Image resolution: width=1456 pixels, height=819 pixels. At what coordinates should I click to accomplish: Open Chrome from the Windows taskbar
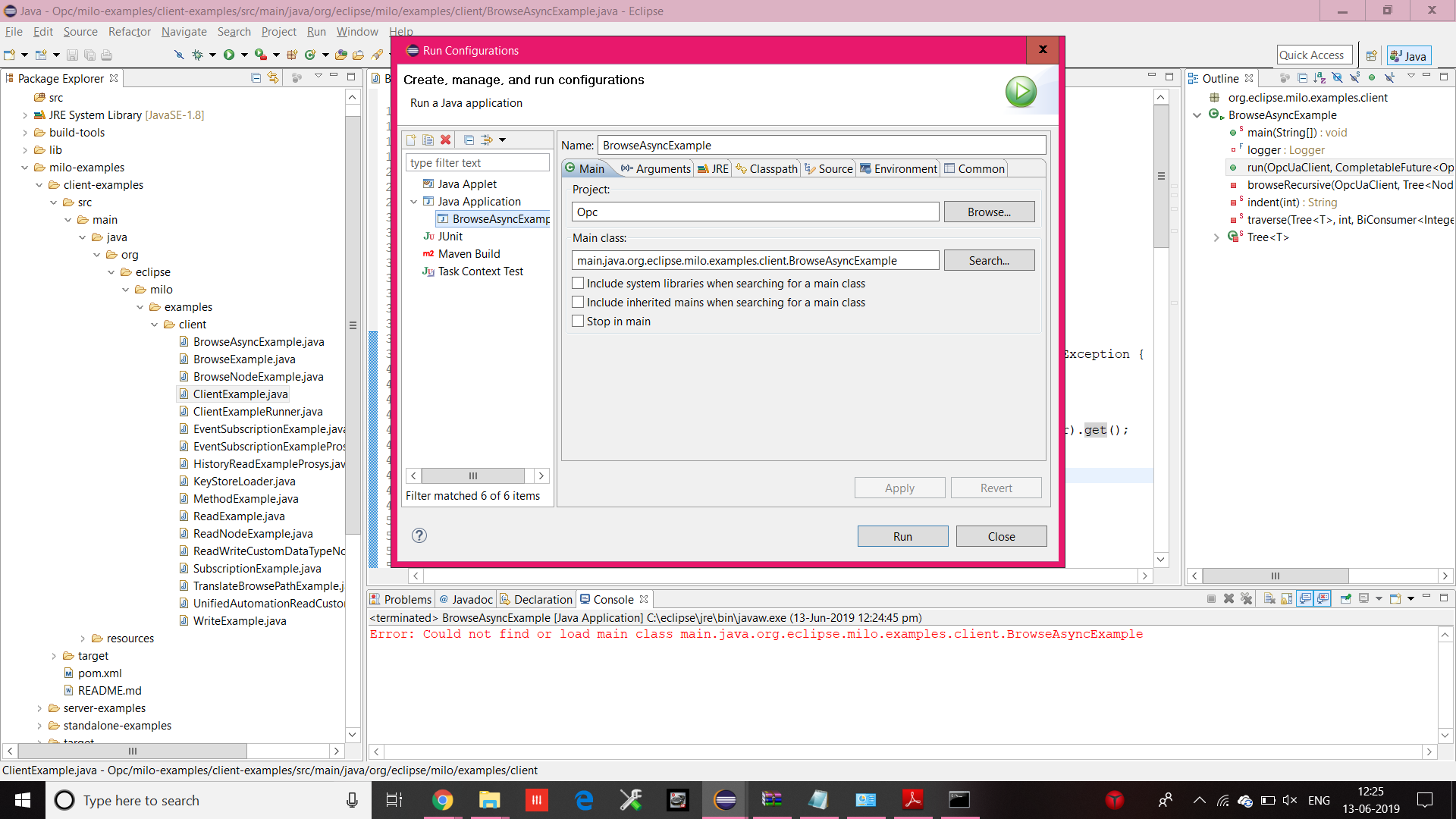coord(443,800)
